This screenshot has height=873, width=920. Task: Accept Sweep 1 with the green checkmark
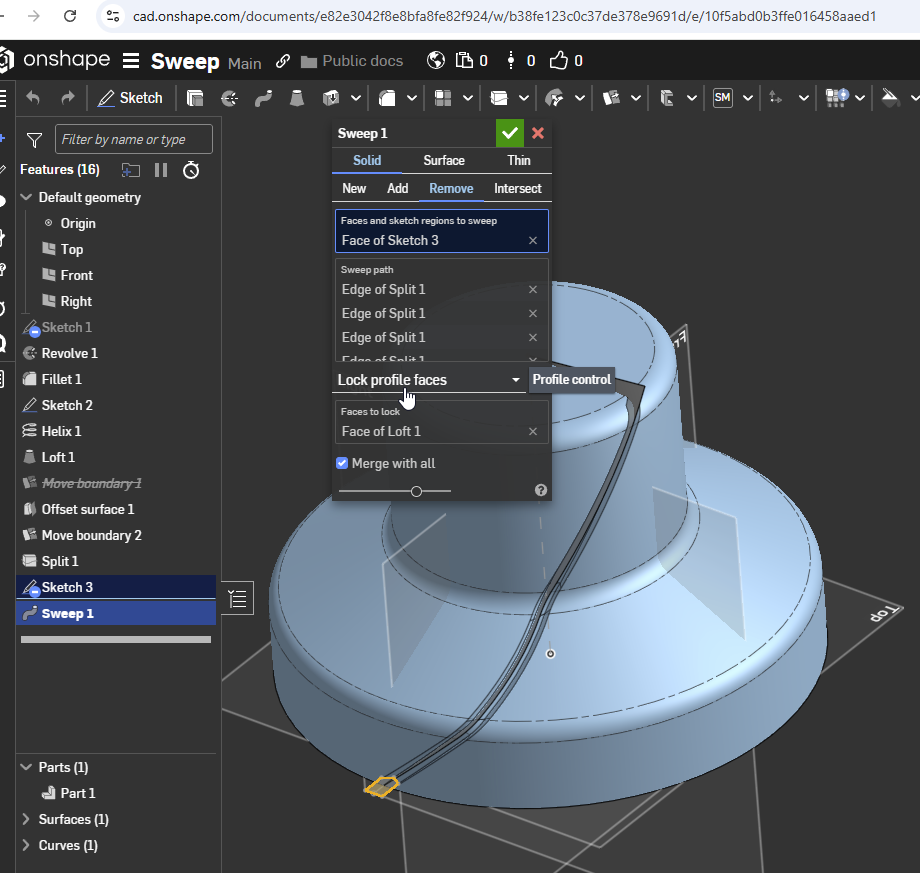click(509, 133)
